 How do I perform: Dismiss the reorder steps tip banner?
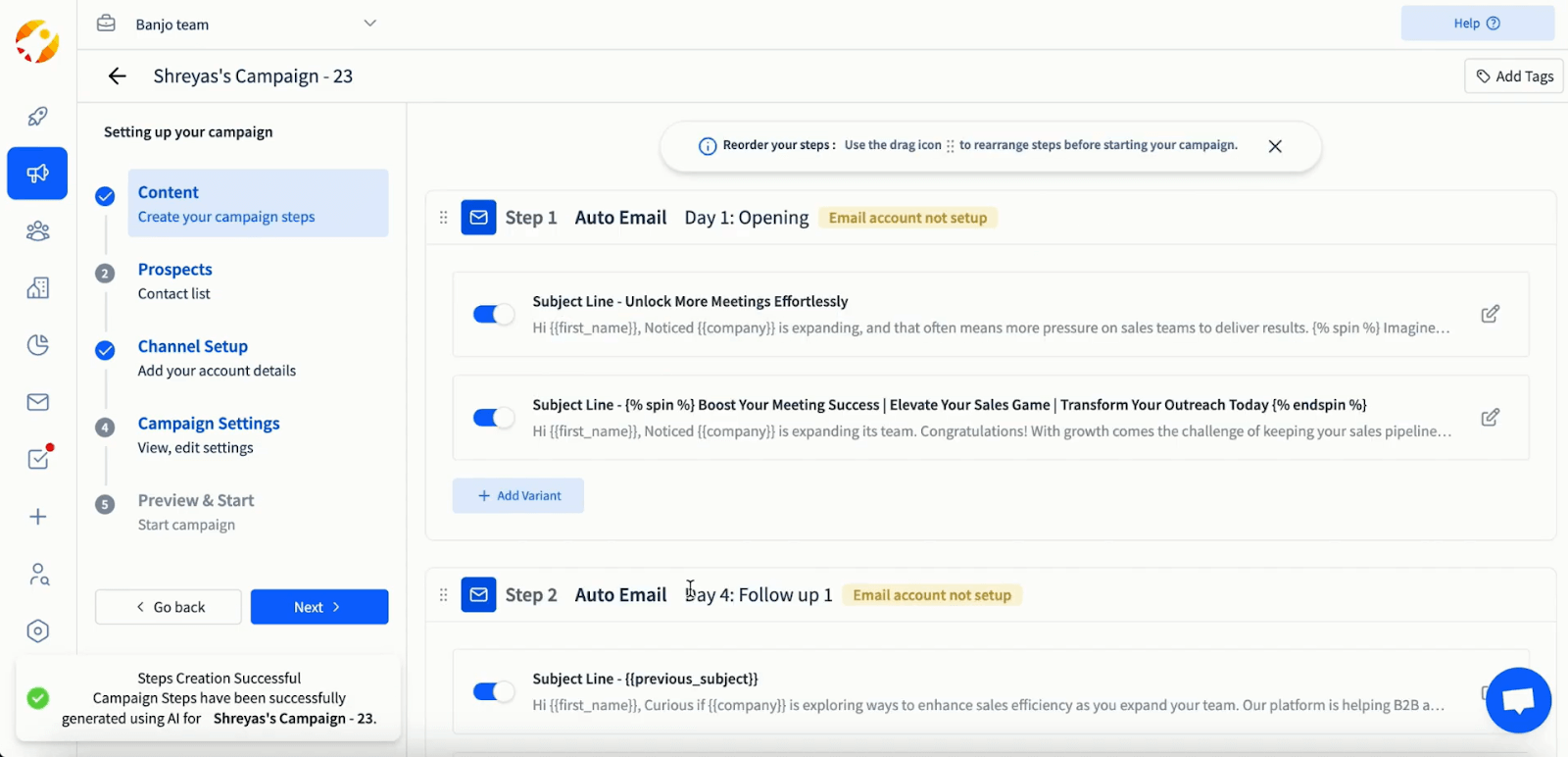click(1275, 146)
